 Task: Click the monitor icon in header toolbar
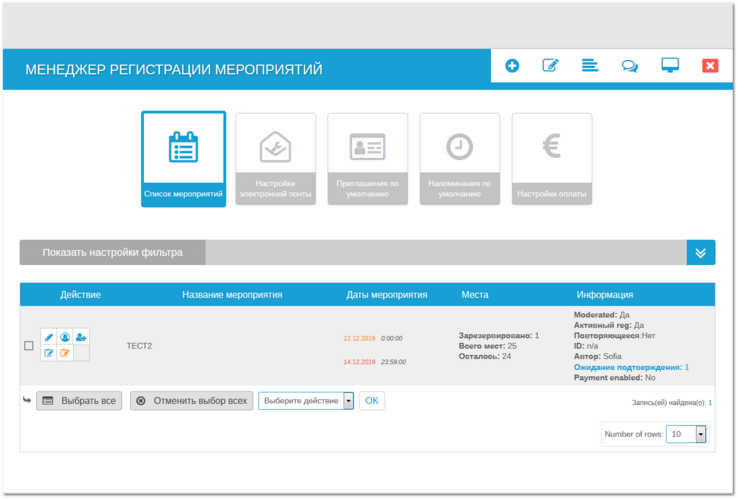(x=670, y=66)
